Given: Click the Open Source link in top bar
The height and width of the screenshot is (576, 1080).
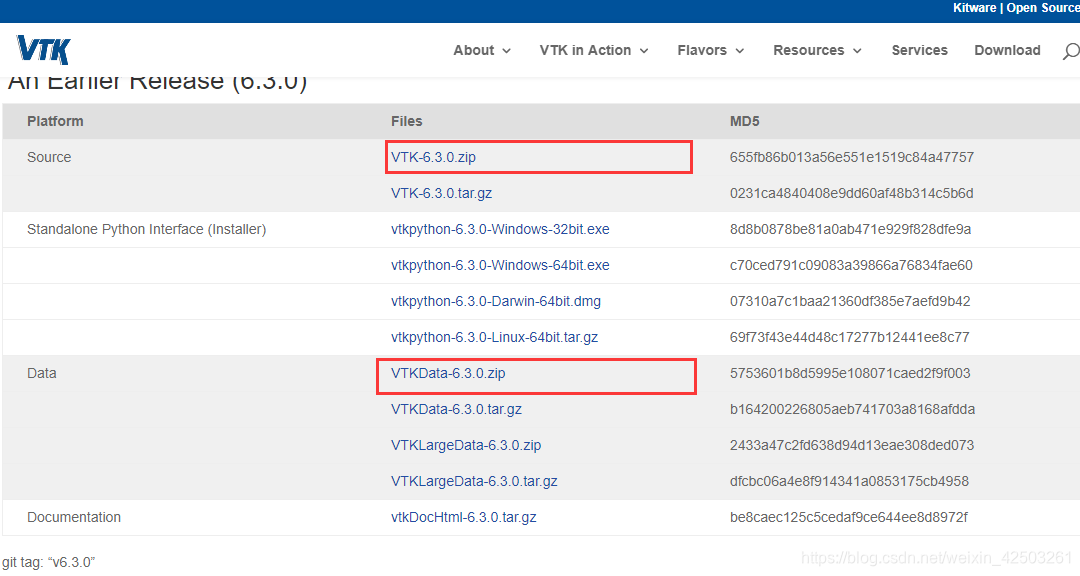Looking at the screenshot, I should point(1043,8).
